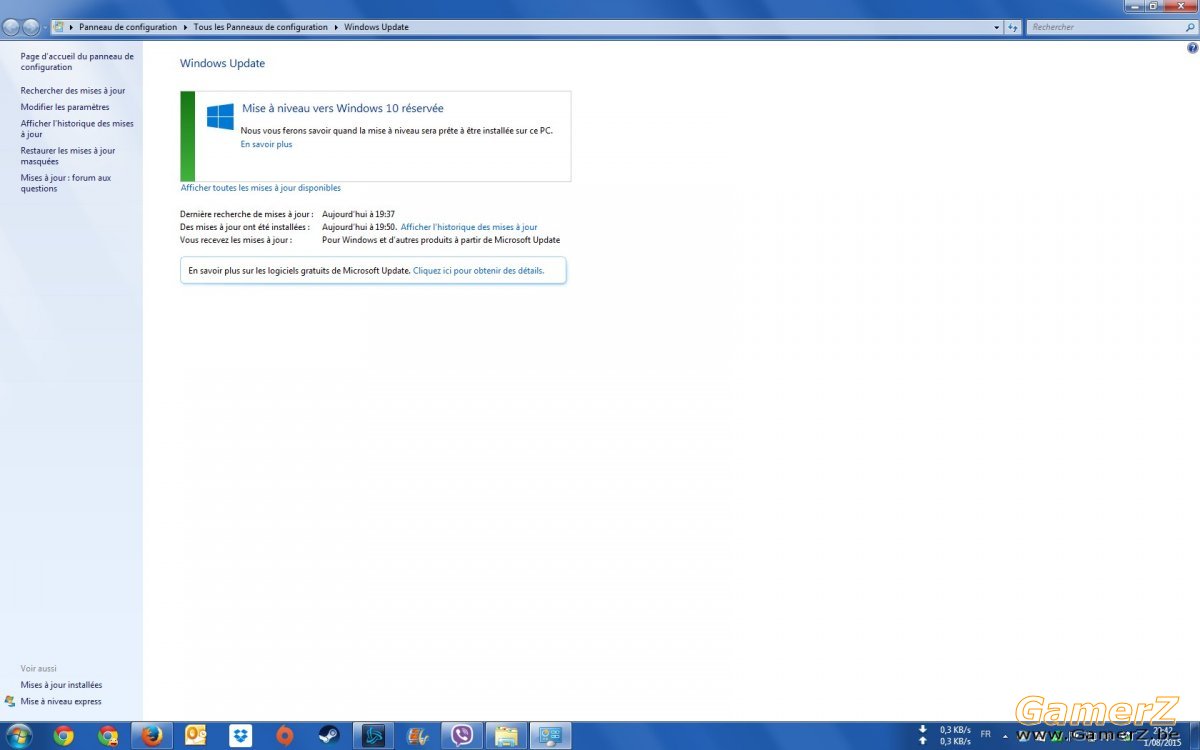The height and width of the screenshot is (750, 1200).
Task: Click Mise à niveau vers Windows 10 réservée
Action: click(x=343, y=108)
